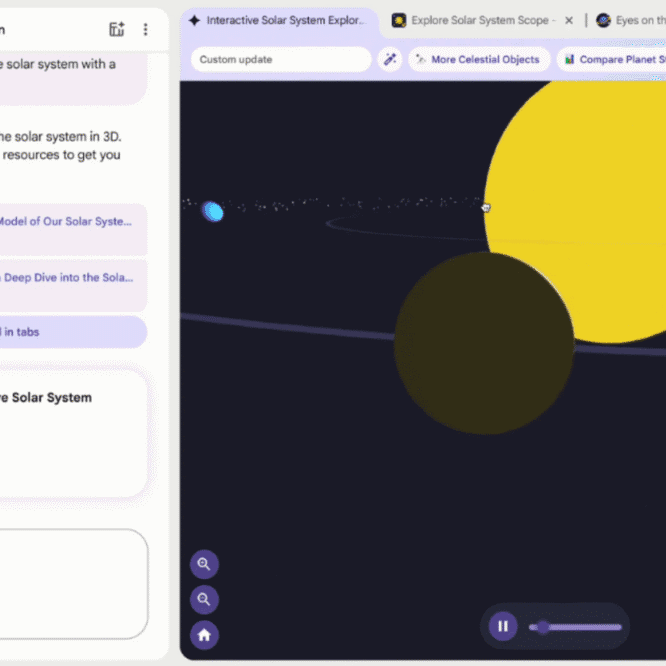
Task: Reset view with the home button
Action: (204, 634)
